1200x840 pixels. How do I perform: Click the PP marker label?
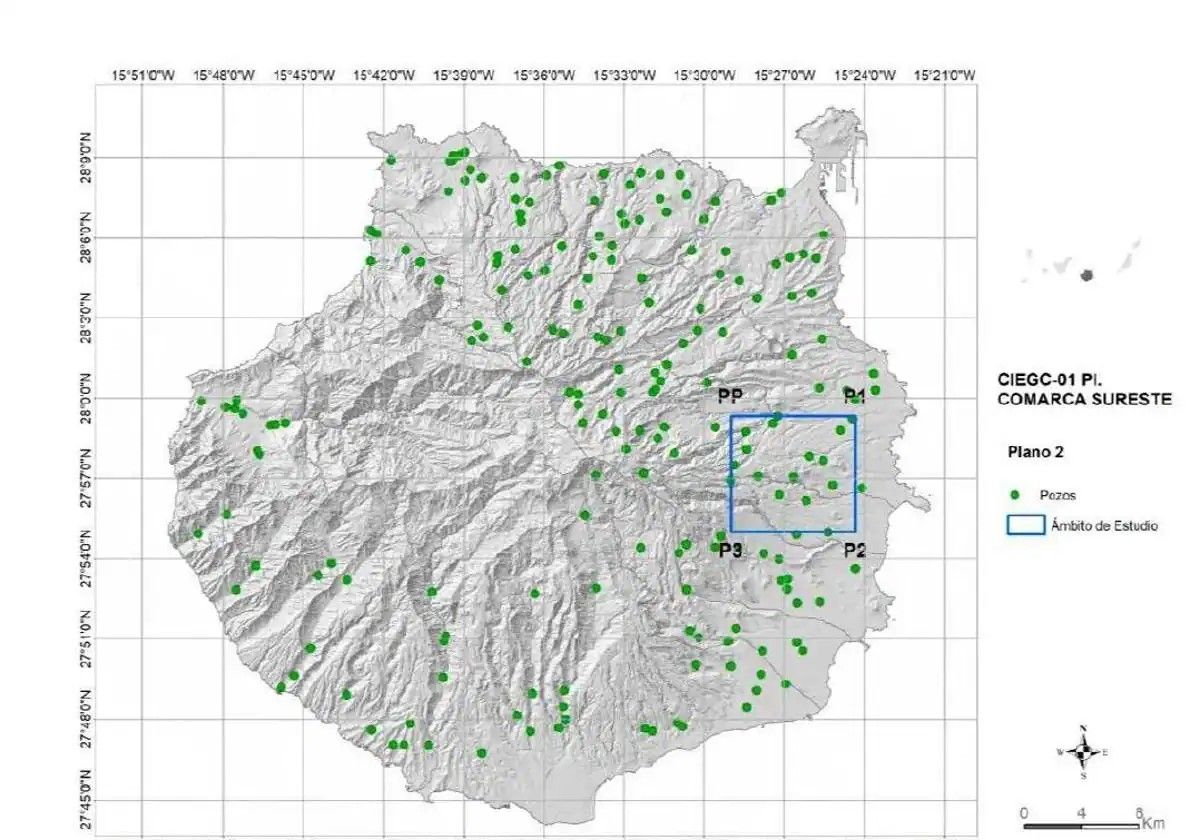(x=728, y=396)
